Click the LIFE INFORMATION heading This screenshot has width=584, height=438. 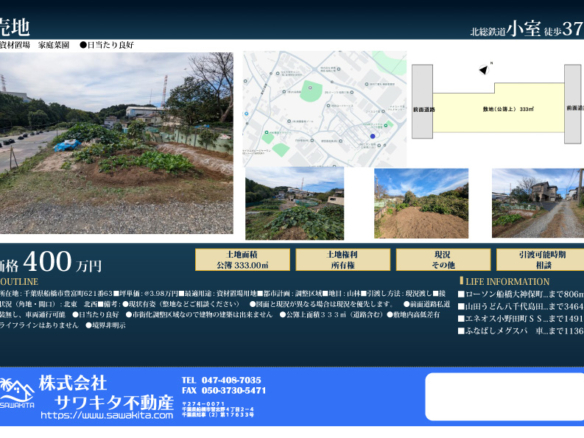point(507,282)
